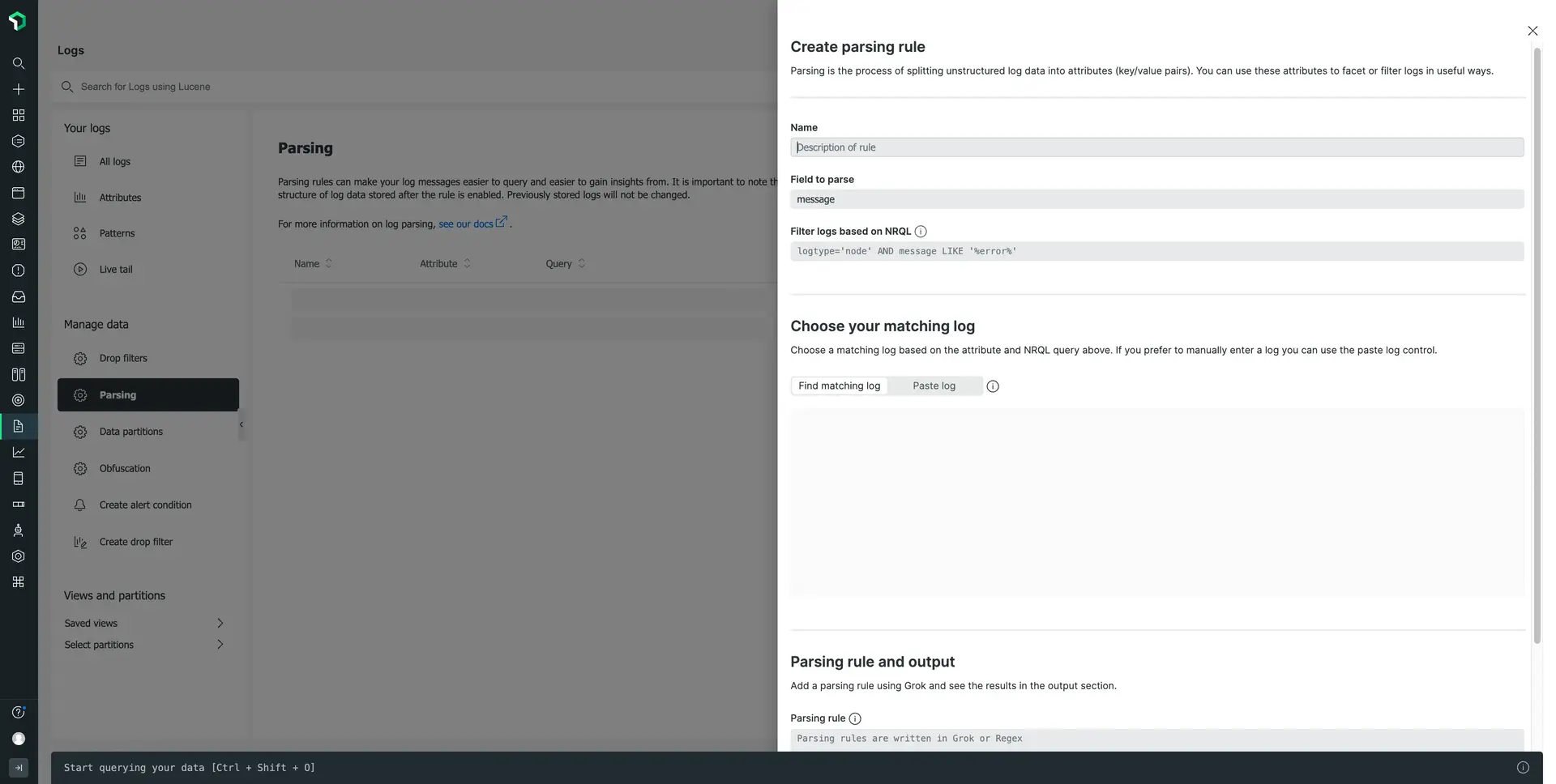The width and height of the screenshot is (1556, 784).
Task: Click the panel vertical scrollbar
Action: click(1537, 347)
